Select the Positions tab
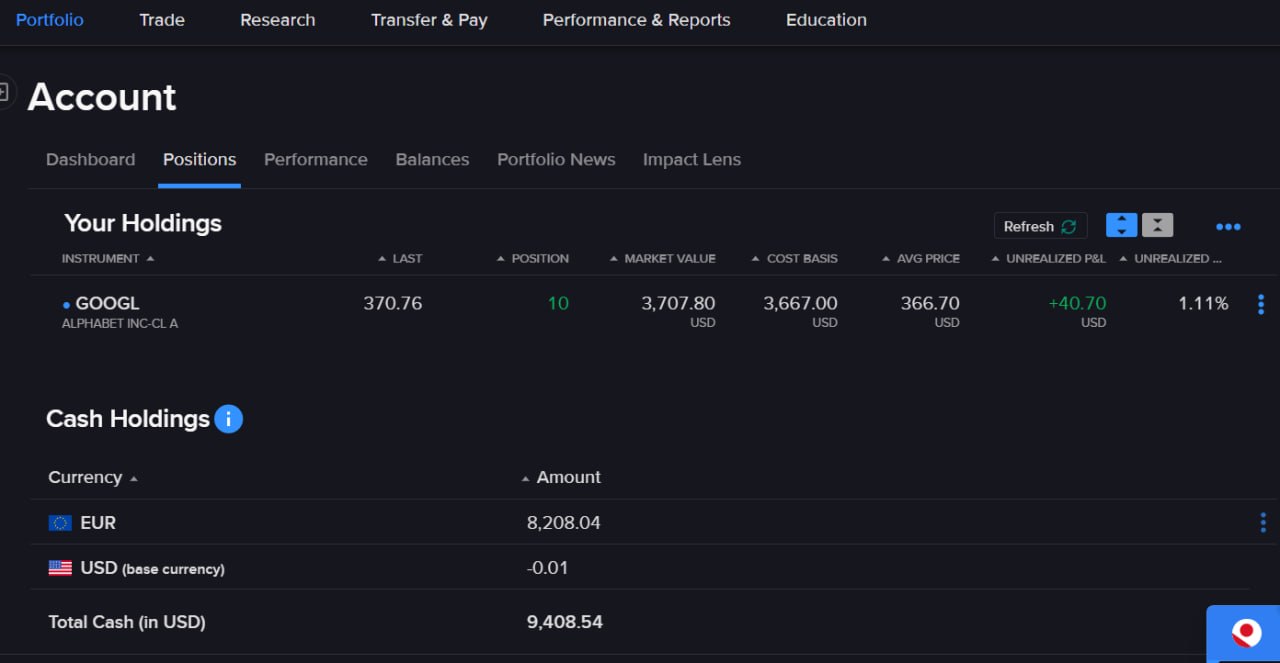This screenshot has width=1280, height=663. [200, 159]
